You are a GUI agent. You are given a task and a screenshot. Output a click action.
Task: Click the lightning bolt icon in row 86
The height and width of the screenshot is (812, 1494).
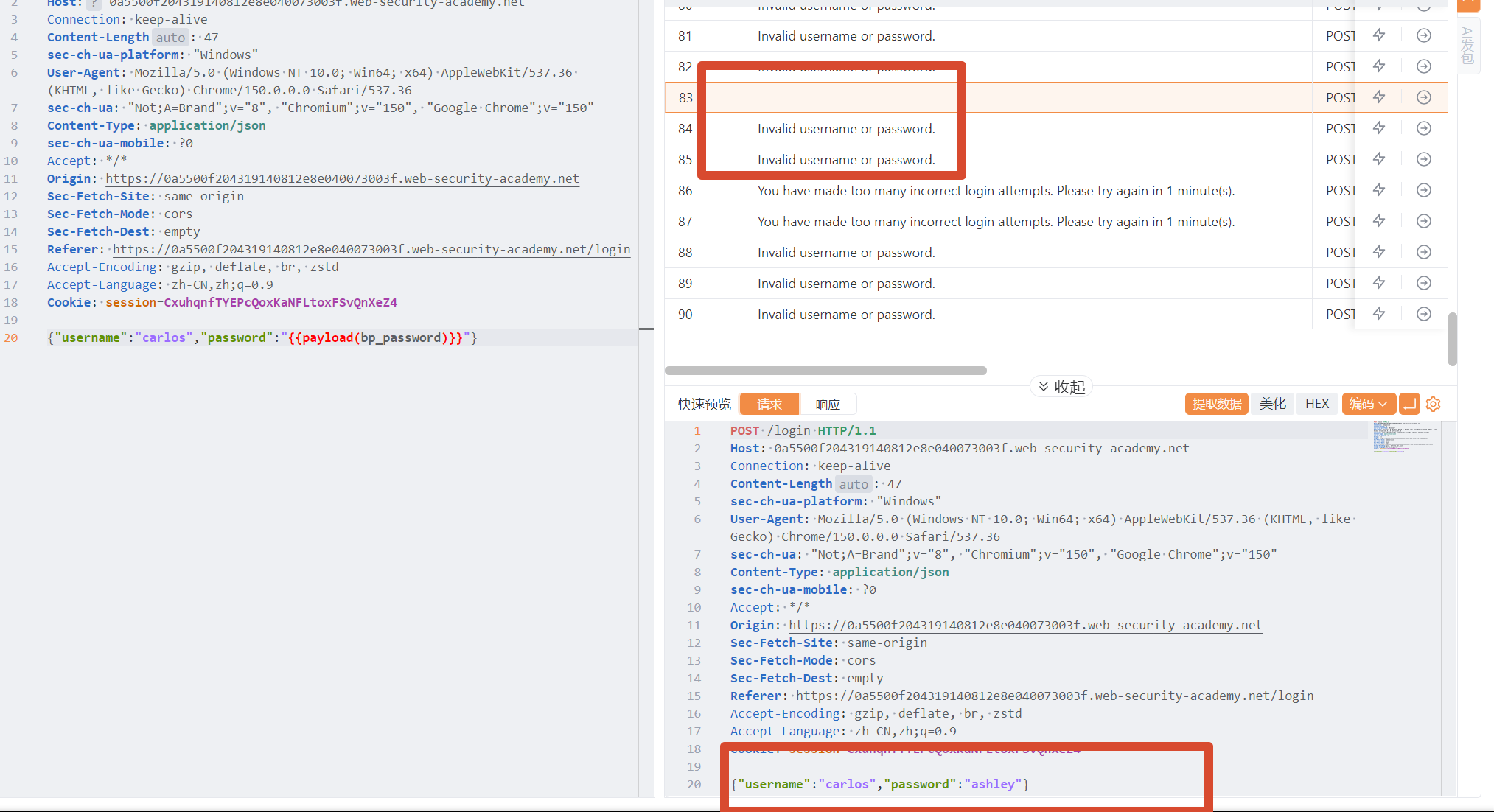(x=1378, y=190)
